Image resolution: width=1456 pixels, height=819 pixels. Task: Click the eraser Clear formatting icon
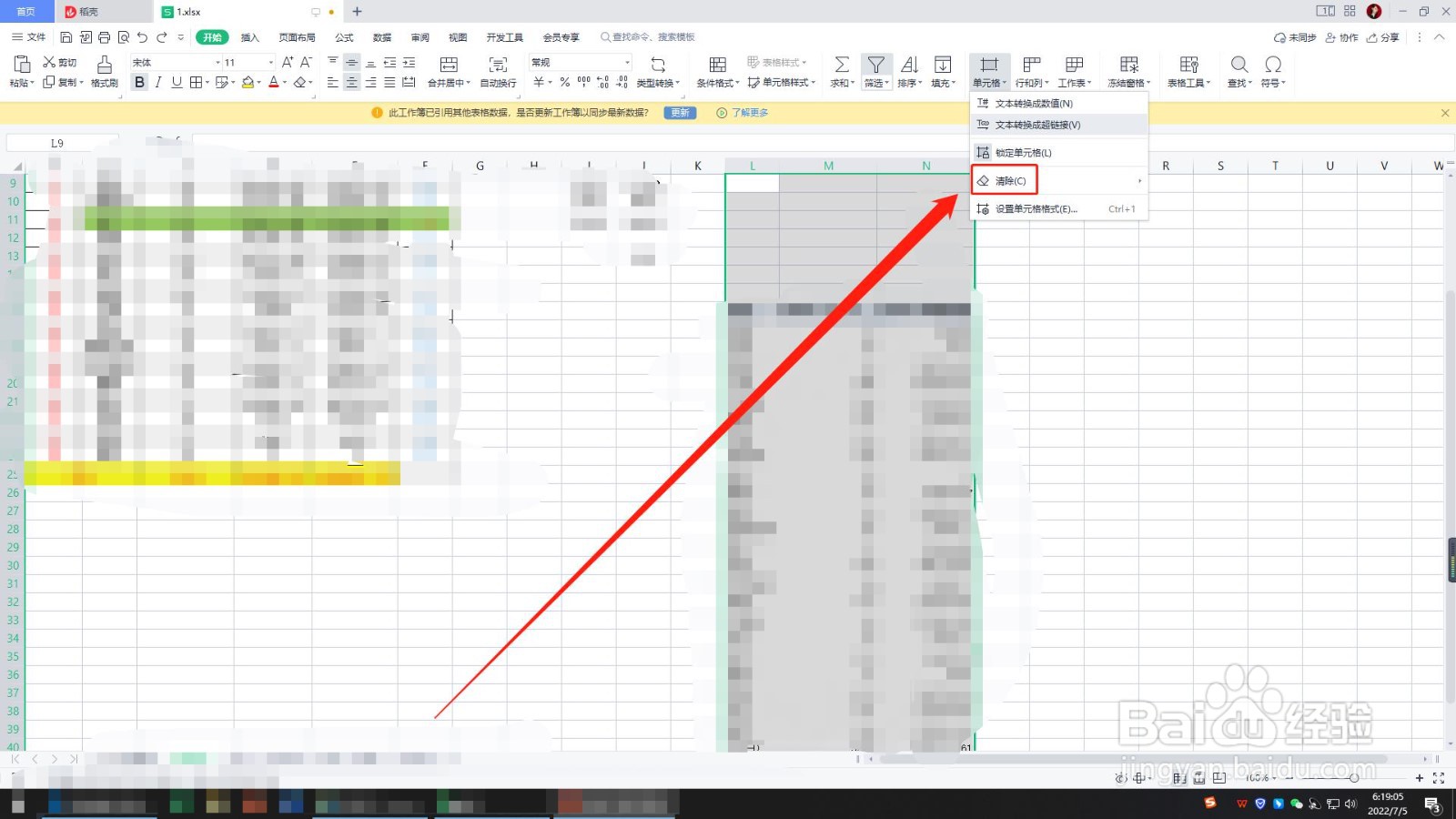(299, 82)
